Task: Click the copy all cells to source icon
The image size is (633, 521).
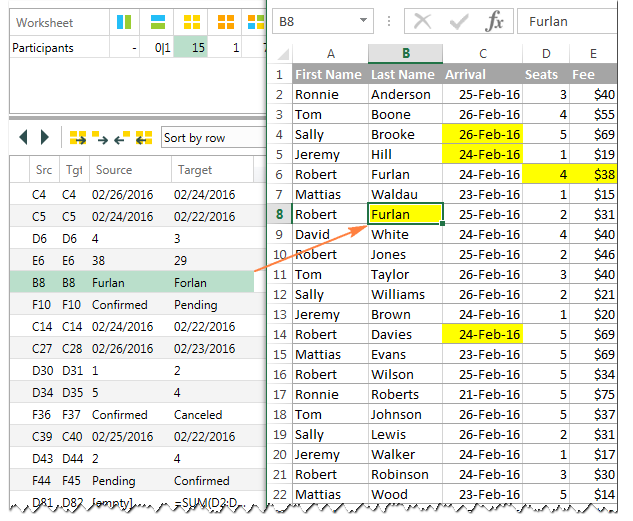Action: (x=144, y=138)
